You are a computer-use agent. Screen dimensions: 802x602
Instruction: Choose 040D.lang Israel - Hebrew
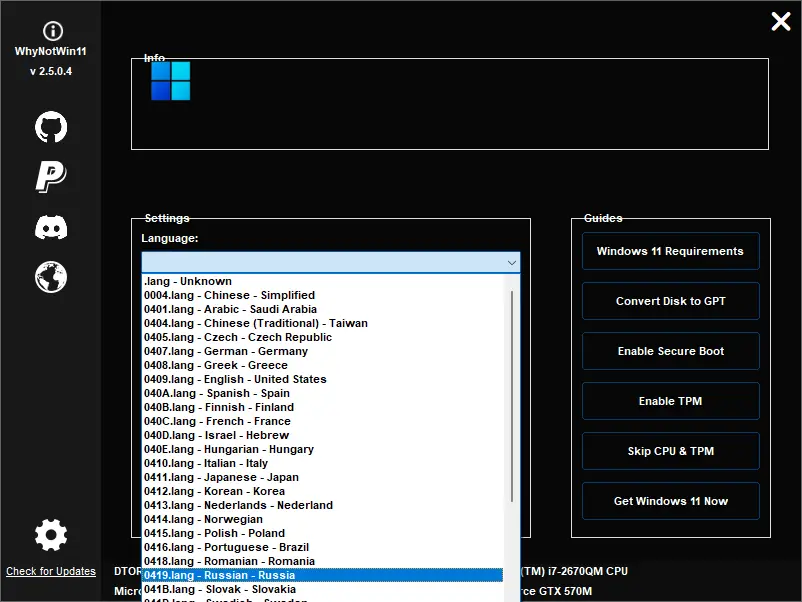click(323, 435)
